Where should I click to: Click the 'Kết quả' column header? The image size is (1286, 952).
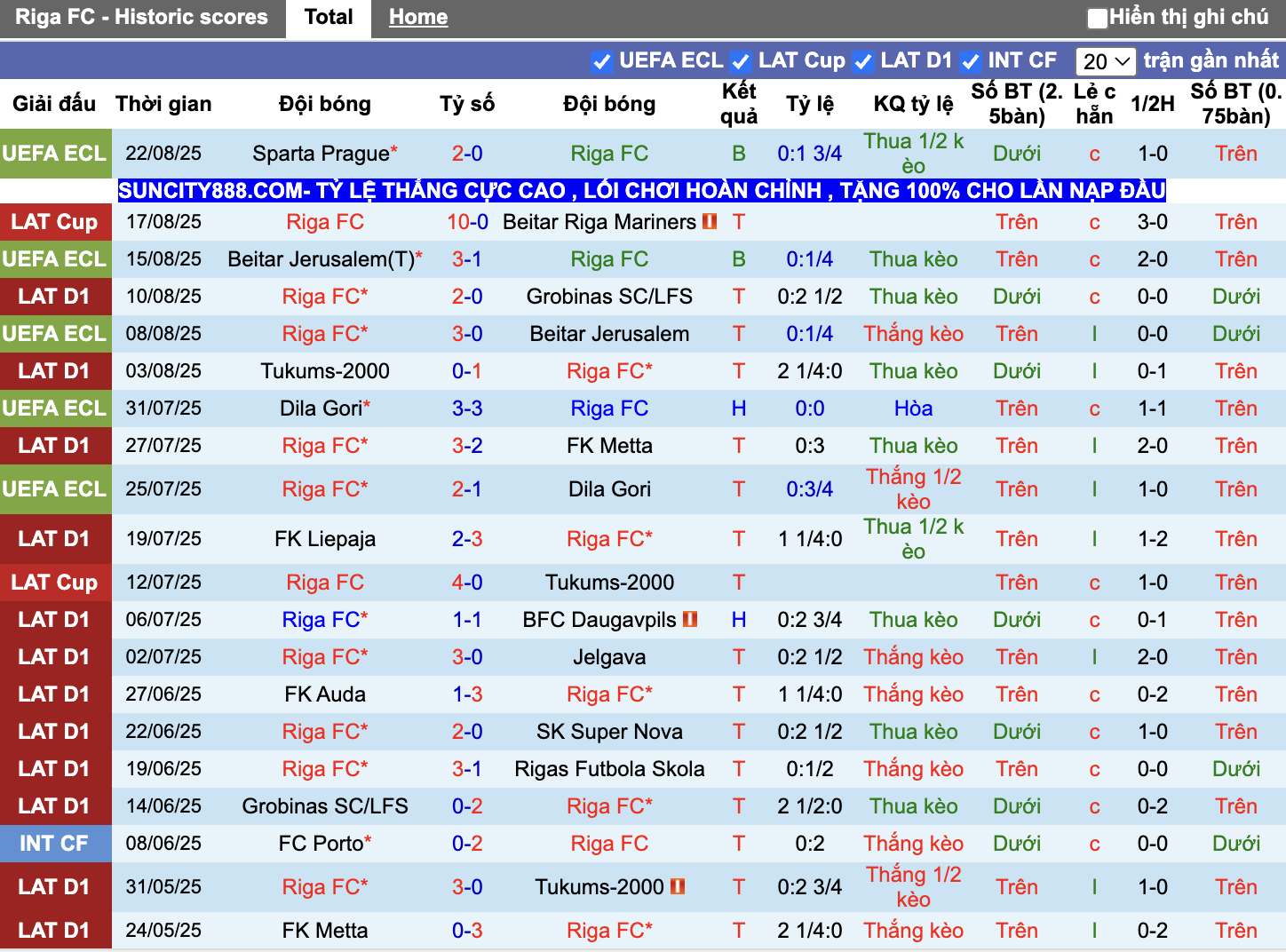pyautogui.click(x=739, y=104)
